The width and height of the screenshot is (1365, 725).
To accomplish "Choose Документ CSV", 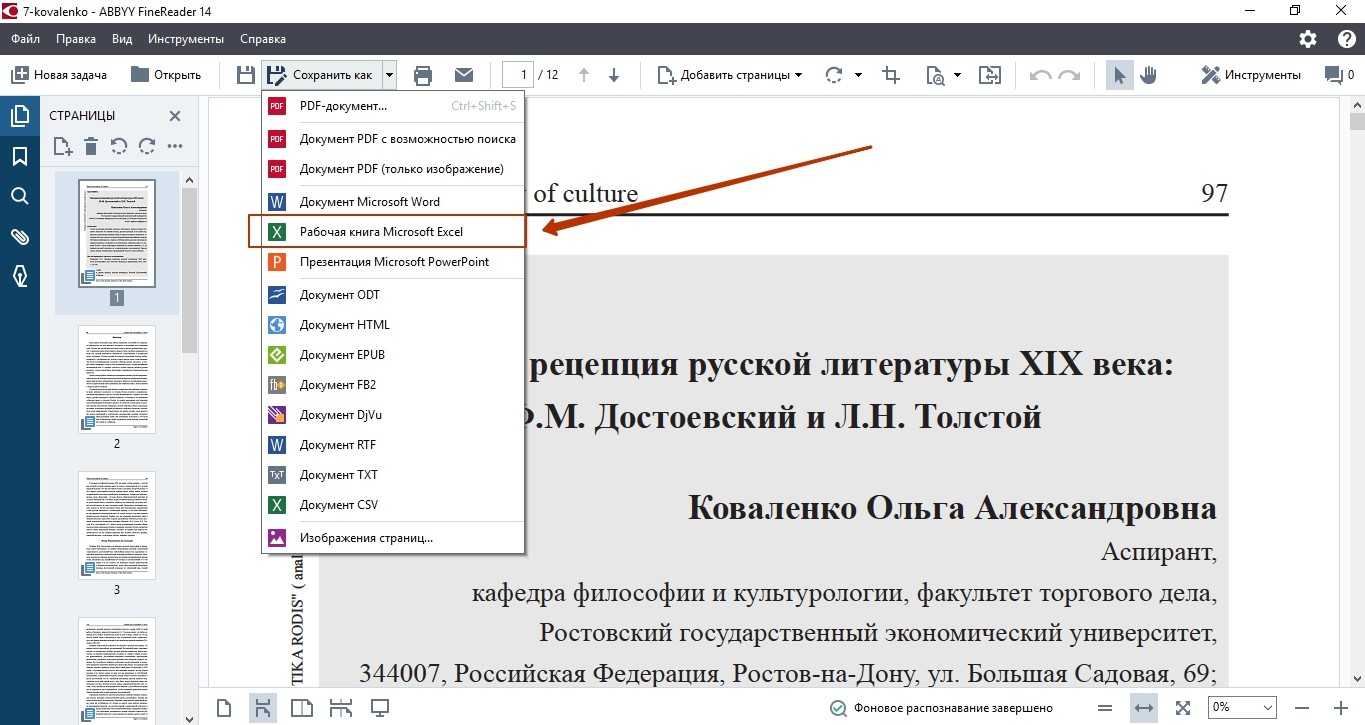I will (x=393, y=505).
